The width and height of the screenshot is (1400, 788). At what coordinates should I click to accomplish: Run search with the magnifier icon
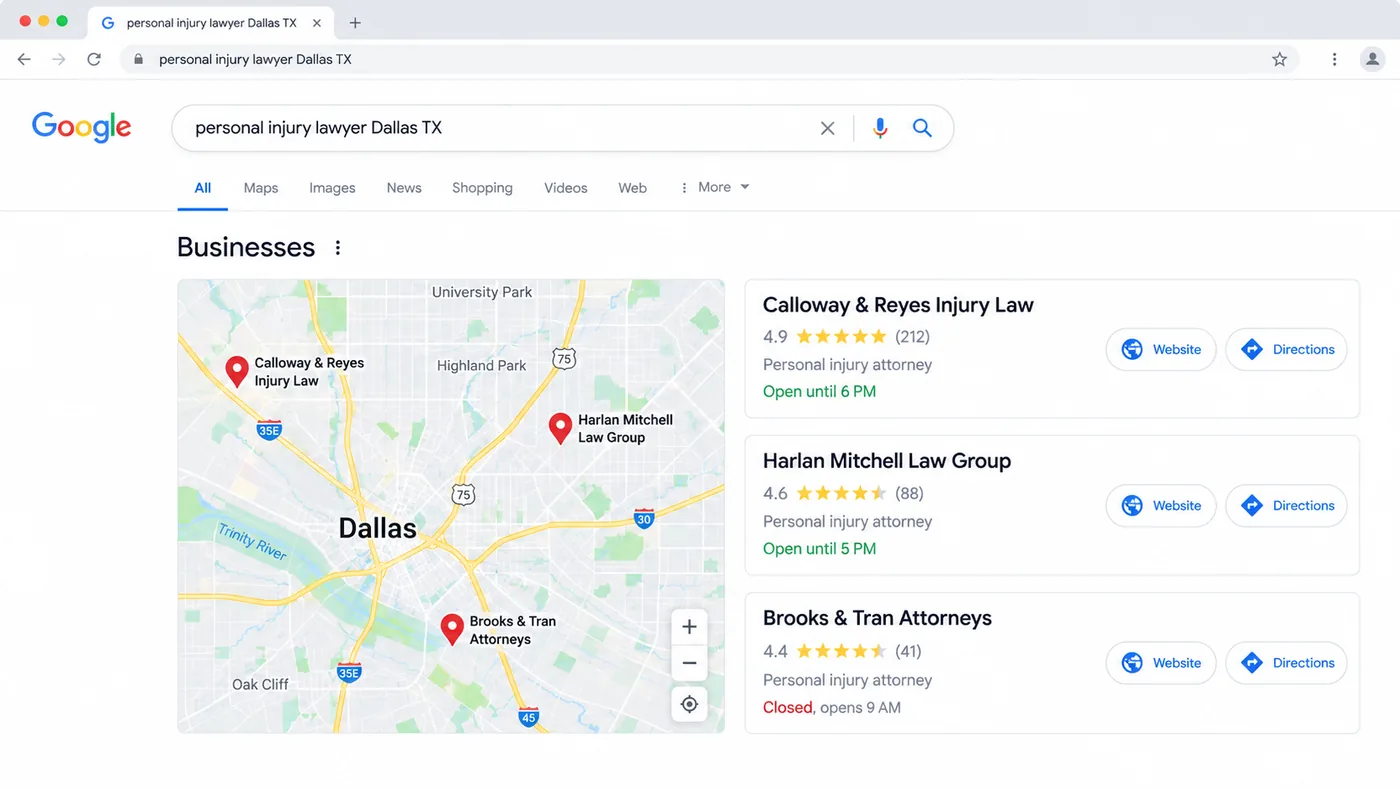tap(922, 128)
